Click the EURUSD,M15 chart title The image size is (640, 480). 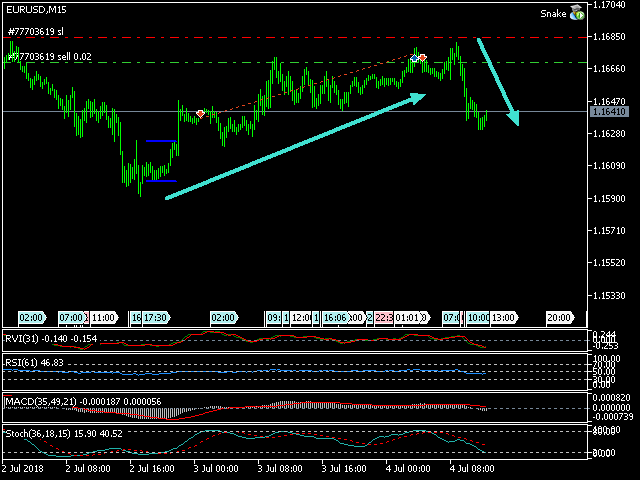(36, 10)
